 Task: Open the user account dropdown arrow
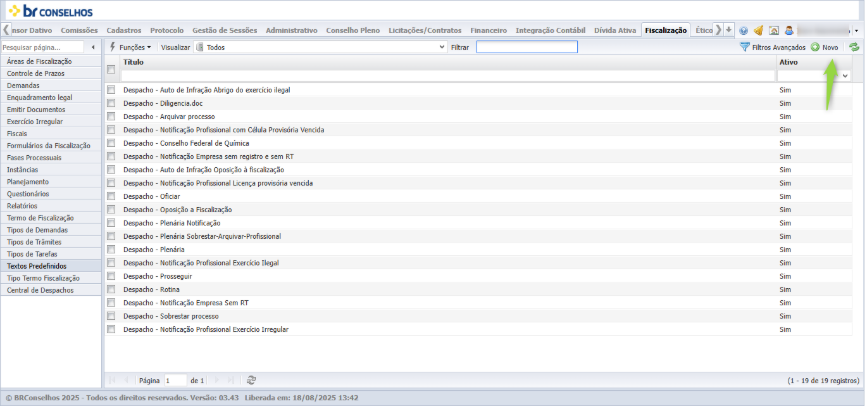[x=856, y=31]
